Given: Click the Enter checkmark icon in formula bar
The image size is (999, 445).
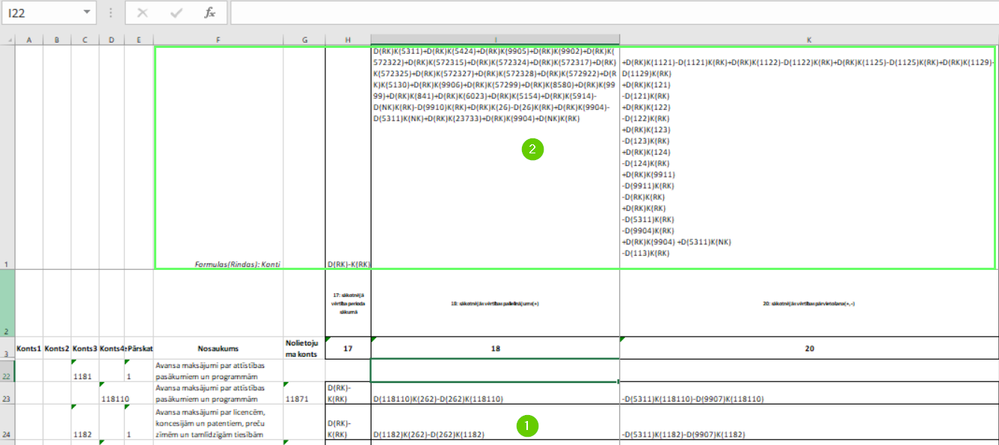Looking at the screenshot, I should [176, 13].
